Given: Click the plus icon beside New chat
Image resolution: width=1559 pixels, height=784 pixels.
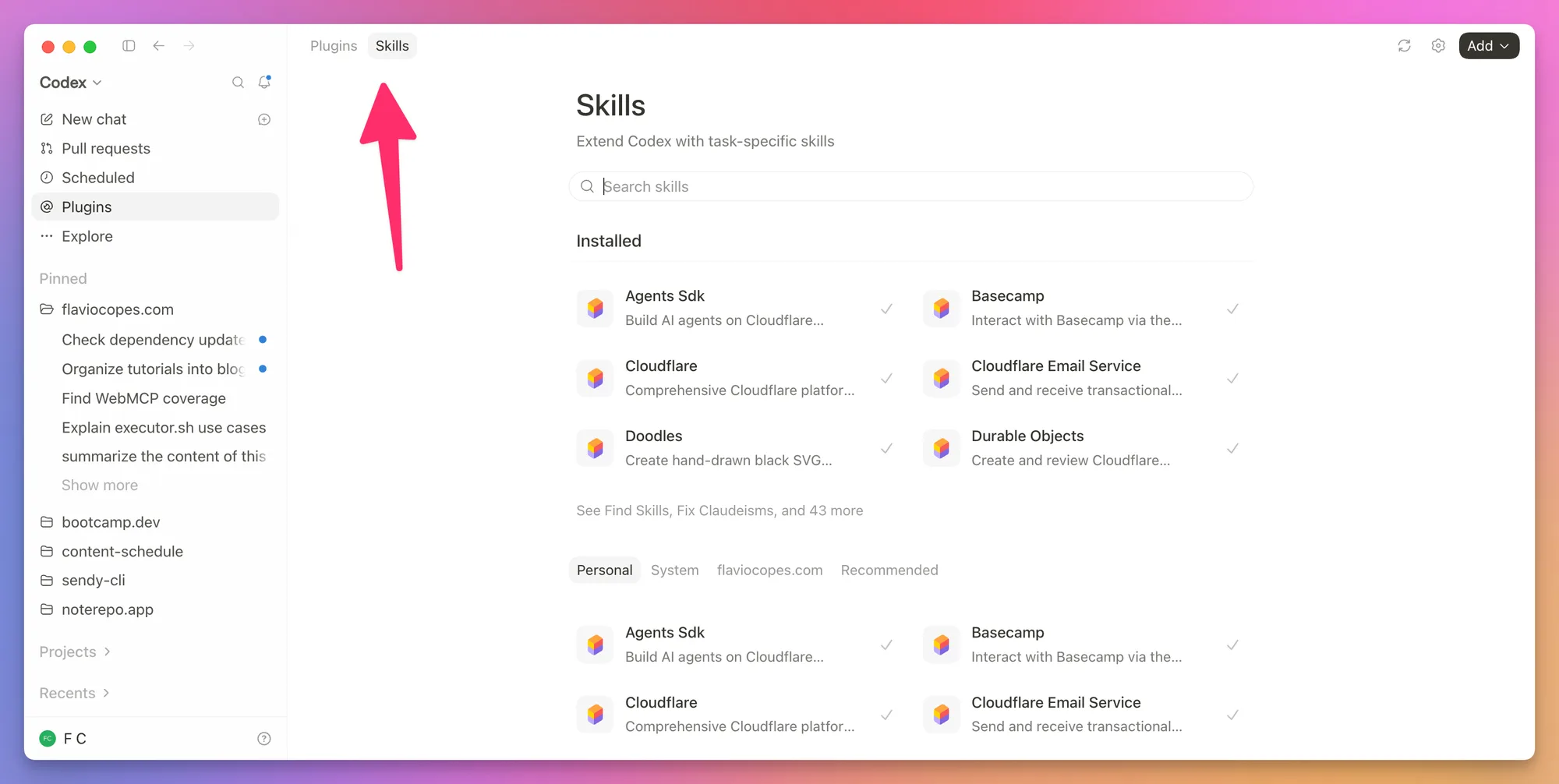Looking at the screenshot, I should coord(264,119).
